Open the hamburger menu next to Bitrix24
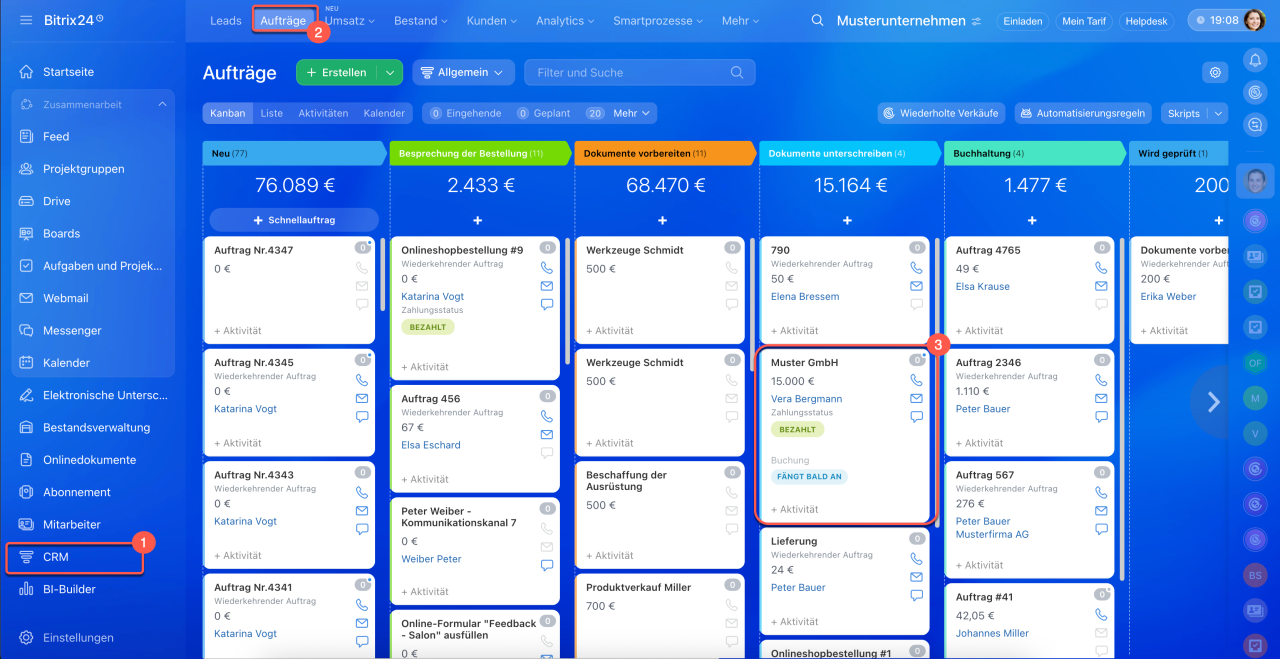Viewport: 1280px width, 659px height. (26, 20)
